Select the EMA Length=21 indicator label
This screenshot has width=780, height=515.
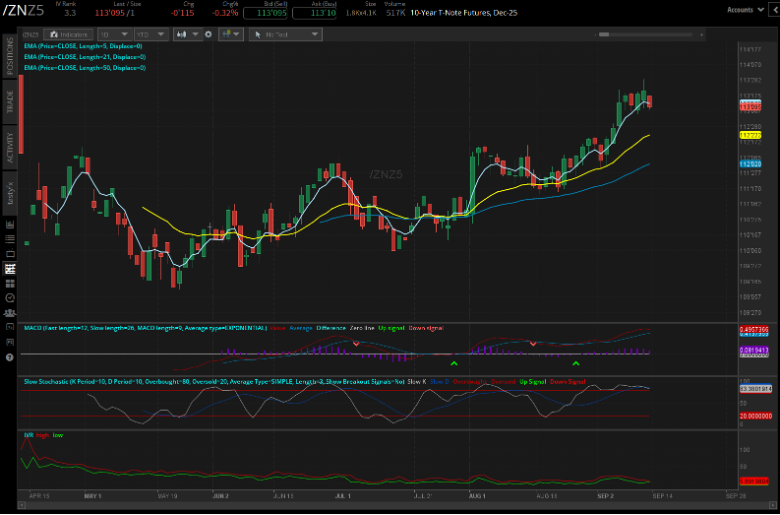click(x=85, y=57)
